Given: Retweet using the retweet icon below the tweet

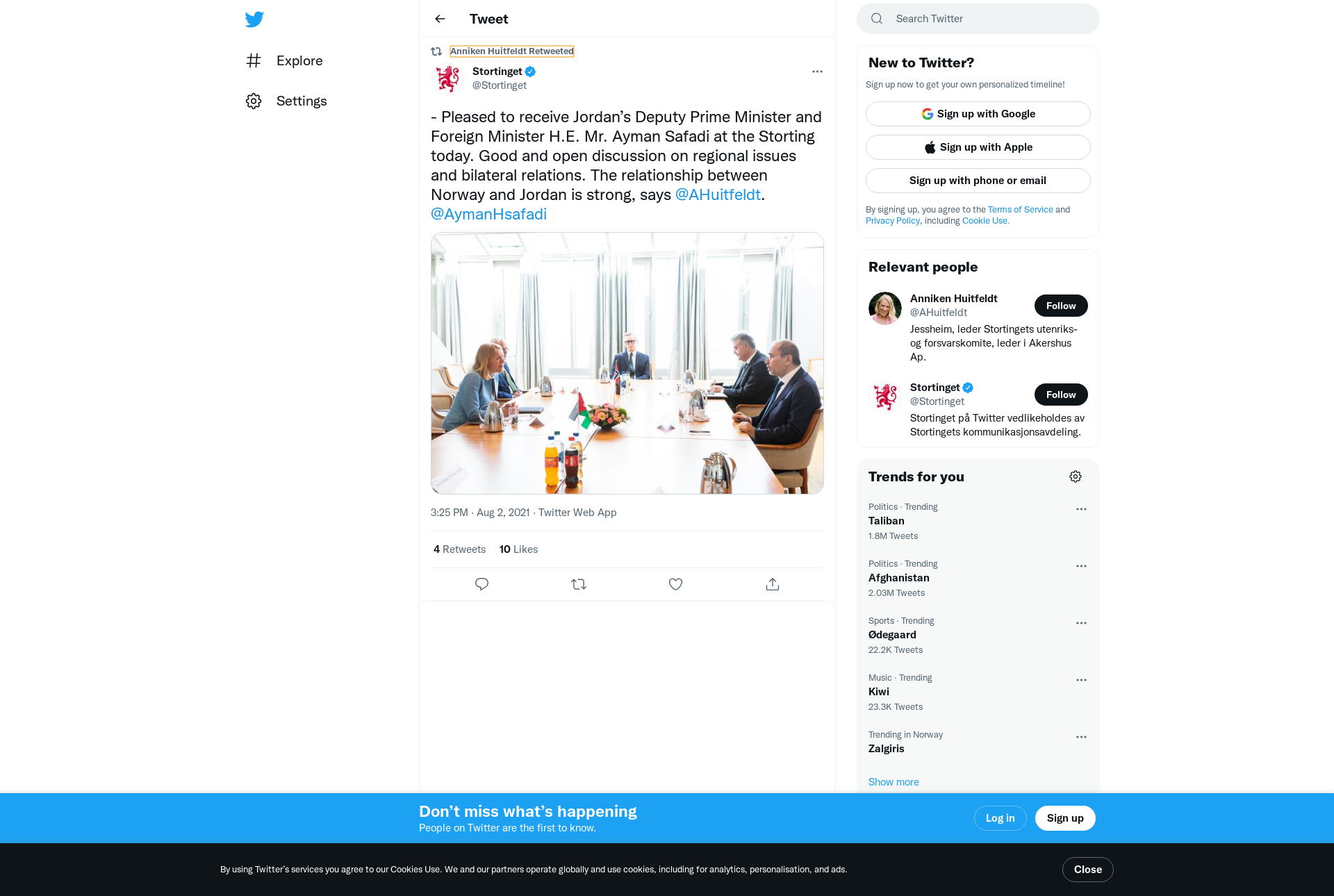Looking at the screenshot, I should point(579,584).
